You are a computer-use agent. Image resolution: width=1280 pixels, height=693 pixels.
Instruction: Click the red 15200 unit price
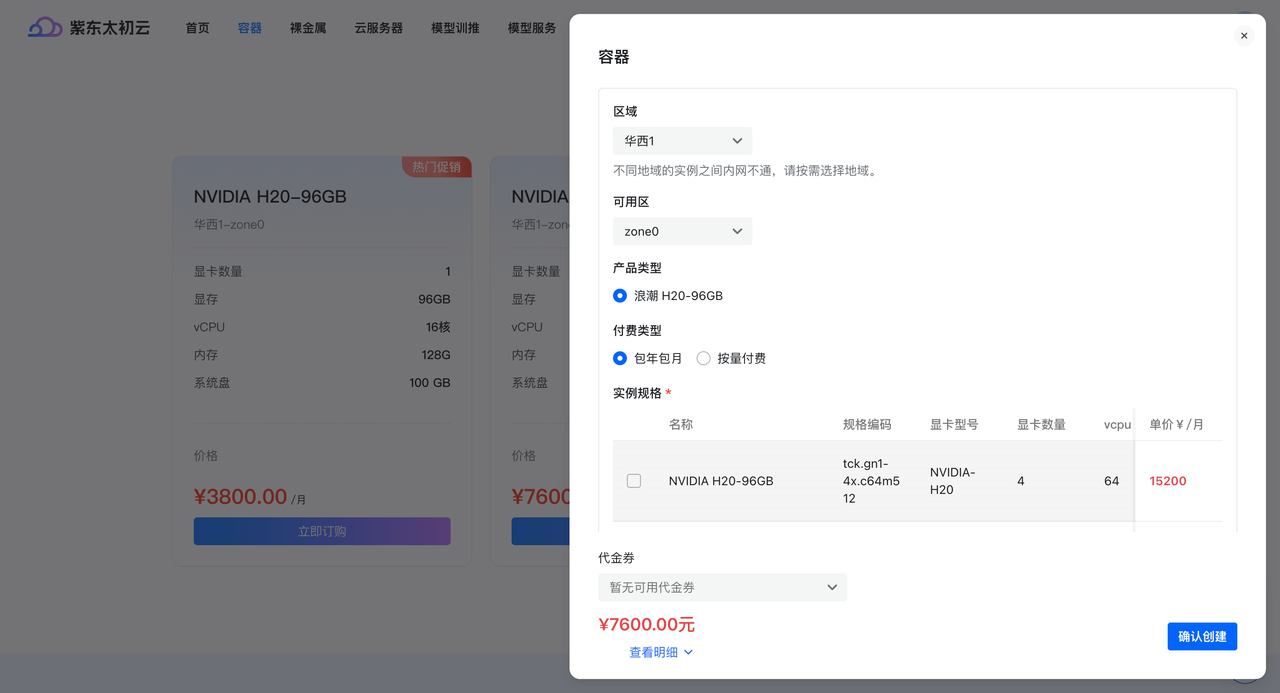(x=1167, y=480)
